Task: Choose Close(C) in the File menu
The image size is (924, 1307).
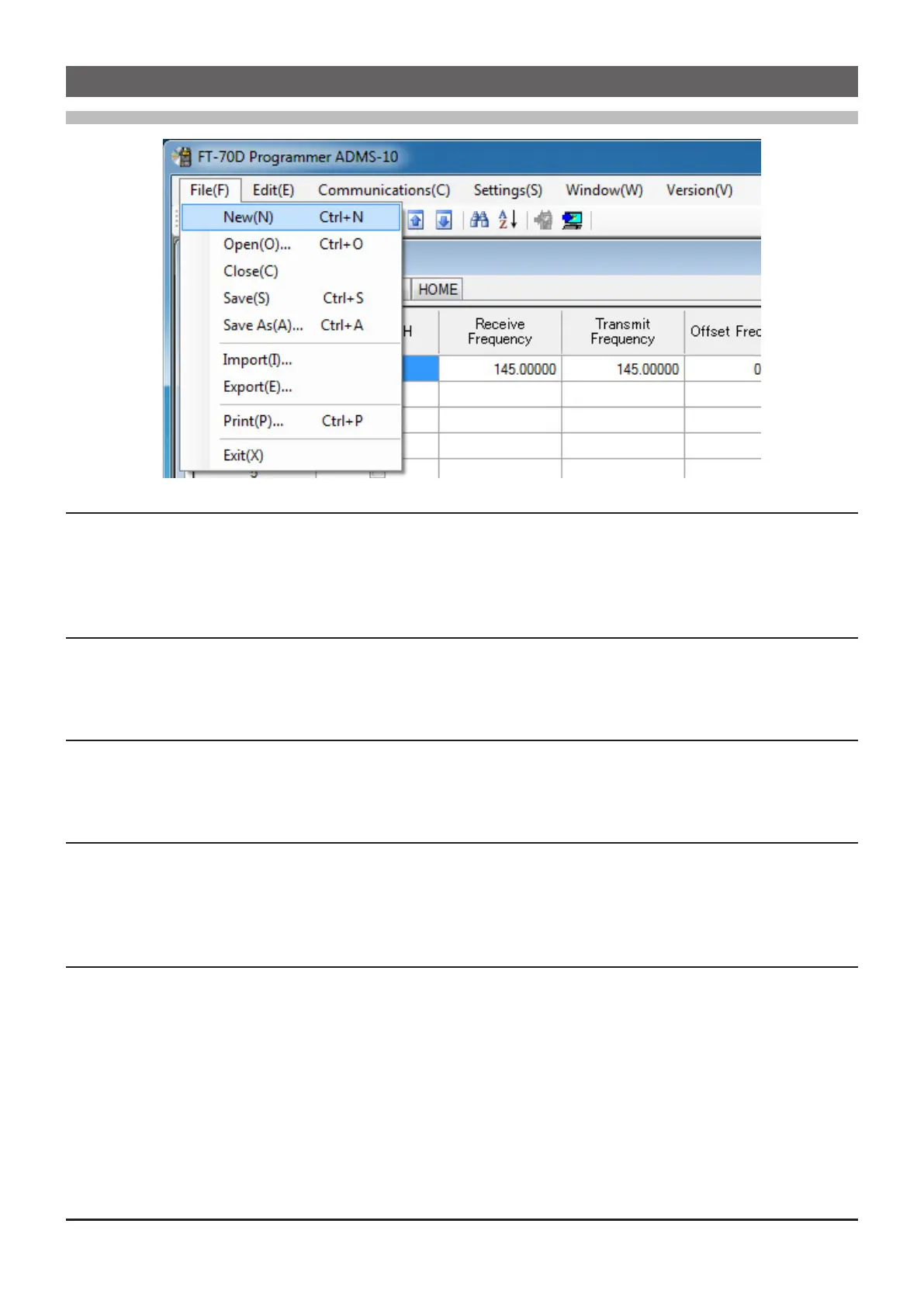Action: (291, 272)
